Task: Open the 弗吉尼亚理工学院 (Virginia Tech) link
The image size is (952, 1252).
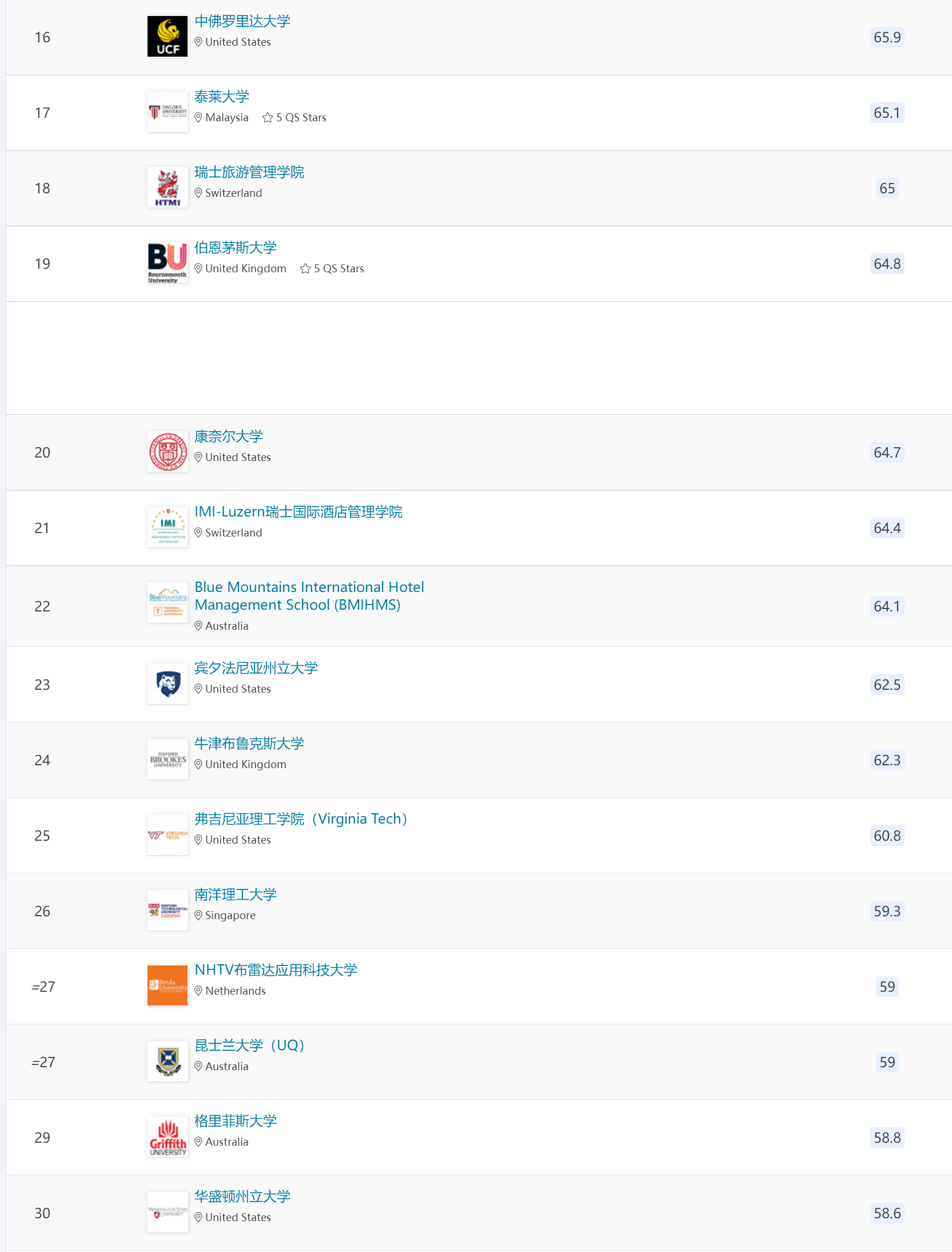Action: 300,820
